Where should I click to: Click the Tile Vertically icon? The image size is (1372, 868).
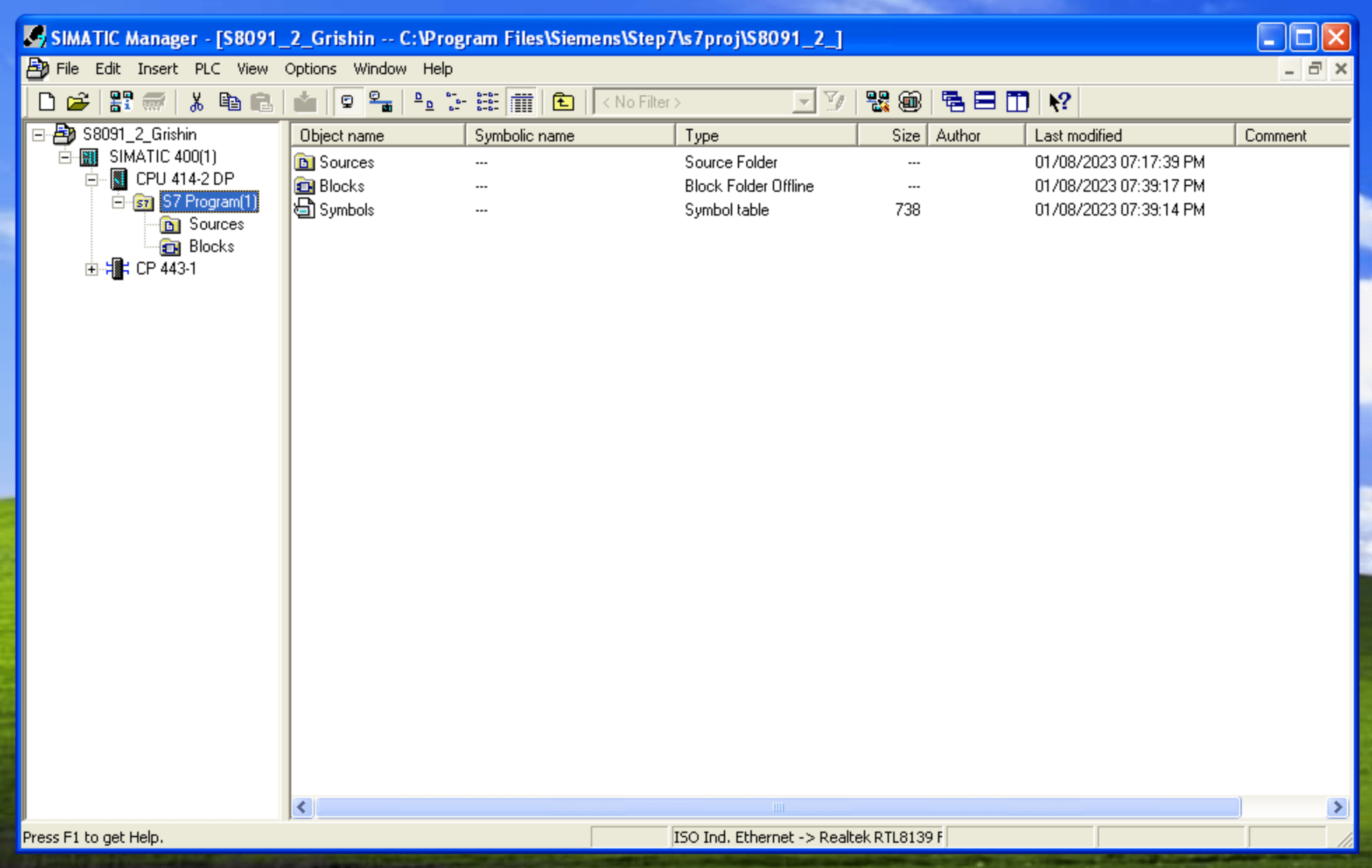[x=1017, y=102]
